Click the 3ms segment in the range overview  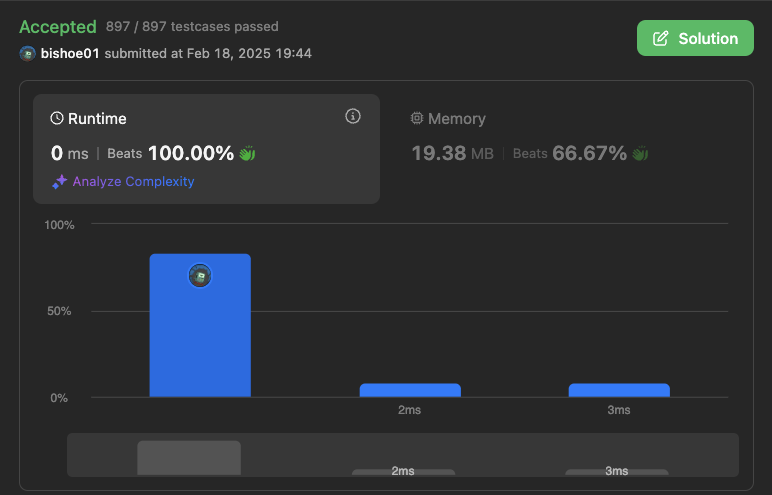616,472
